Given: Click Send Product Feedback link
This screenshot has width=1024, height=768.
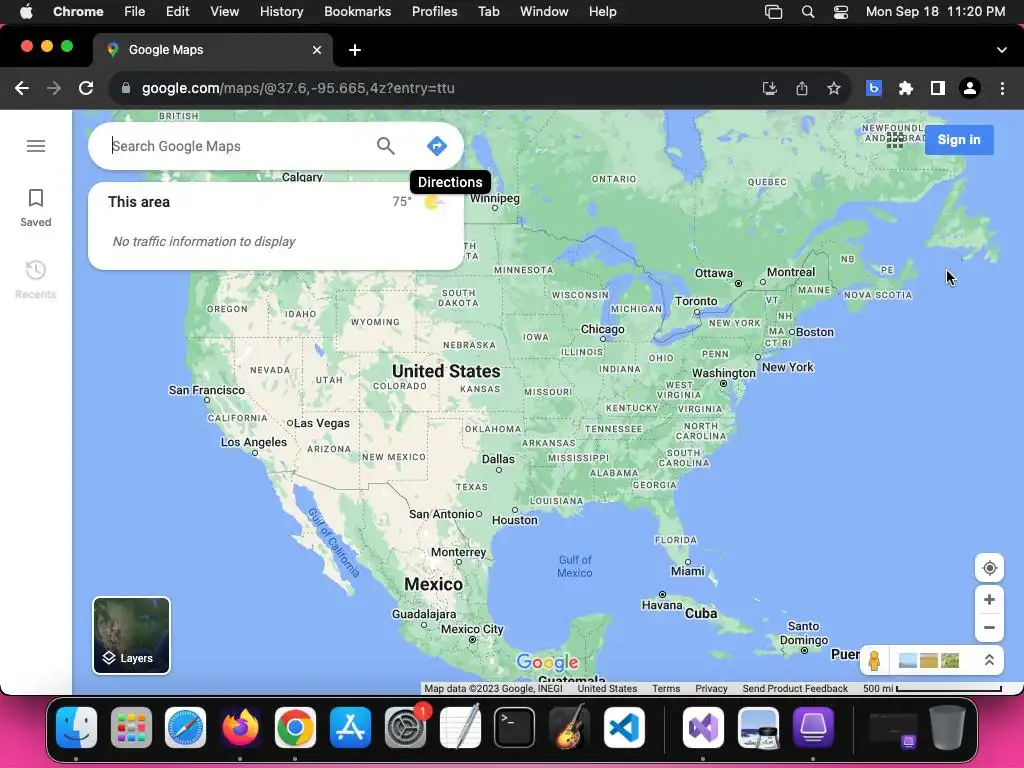Looking at the screenshot, I should [x=795, y=688].
